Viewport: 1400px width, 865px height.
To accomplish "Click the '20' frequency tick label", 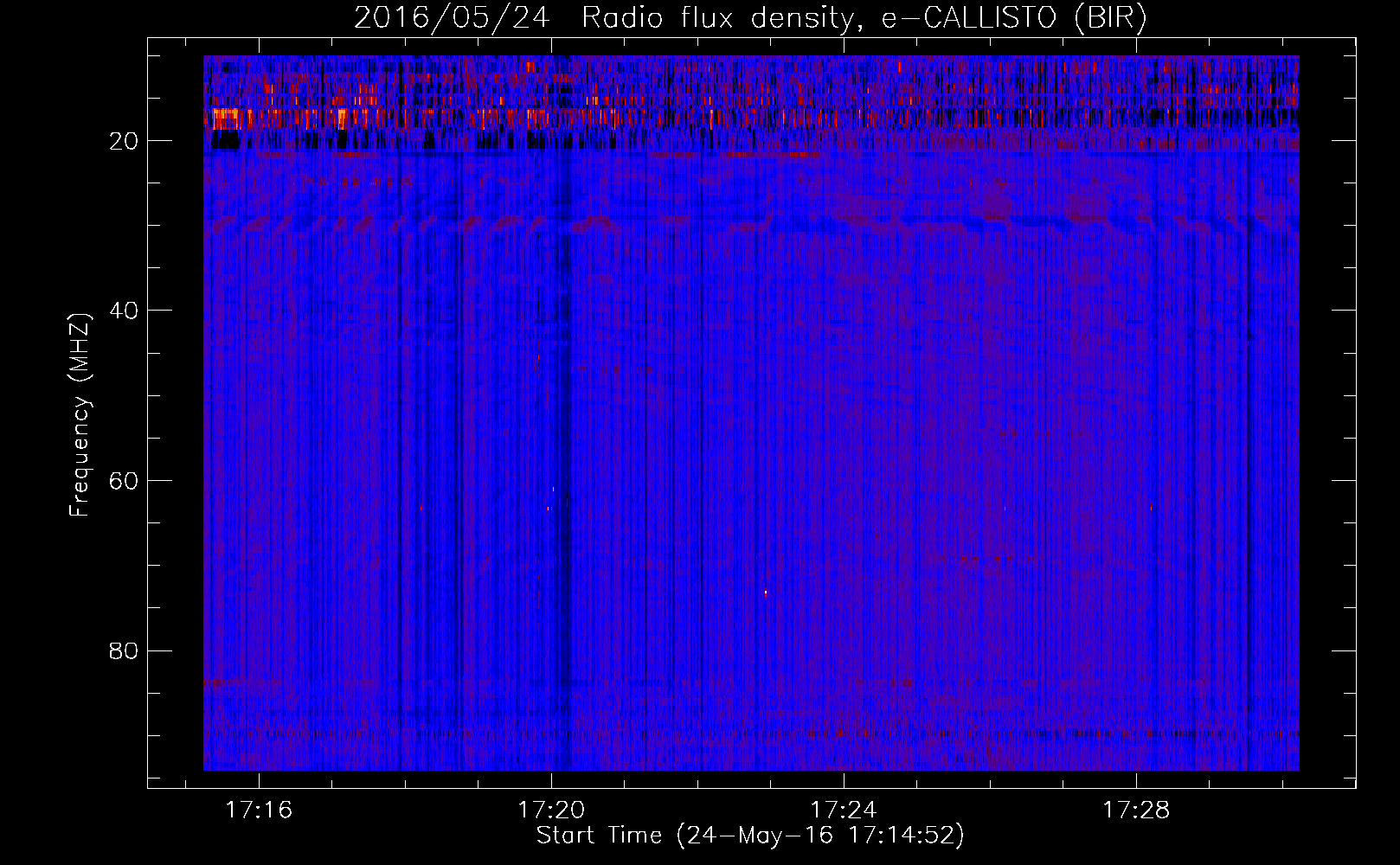I will tap(125, 141).
